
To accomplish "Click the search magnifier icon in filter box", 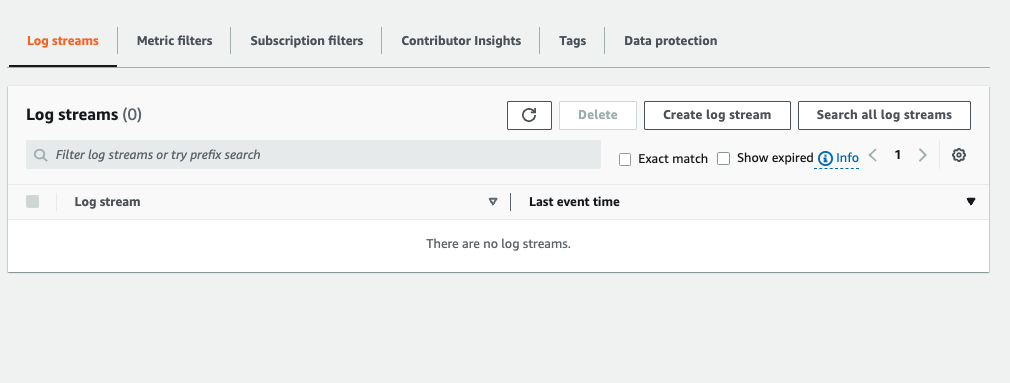I will pos(41,155).
